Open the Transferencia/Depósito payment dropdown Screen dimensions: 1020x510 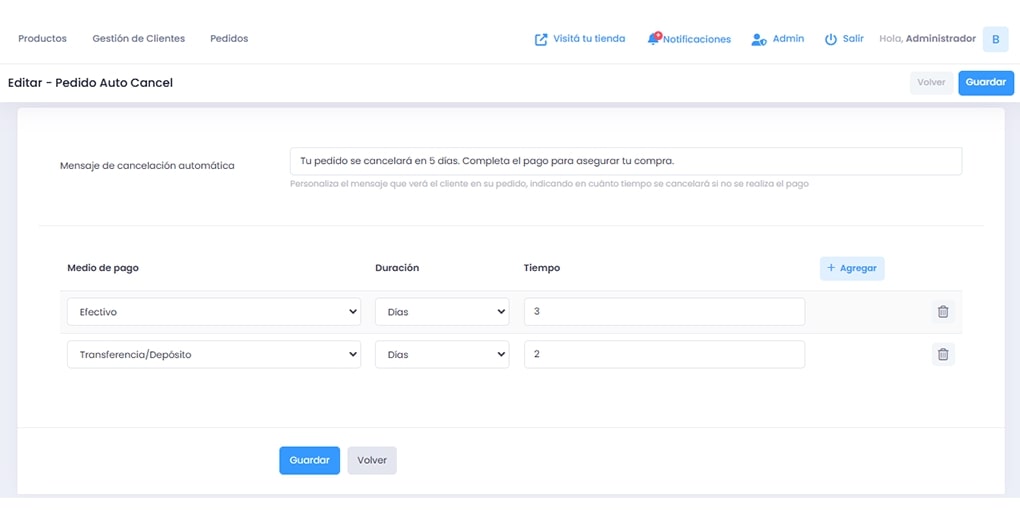pyautogui.click(x=214, y=354)
